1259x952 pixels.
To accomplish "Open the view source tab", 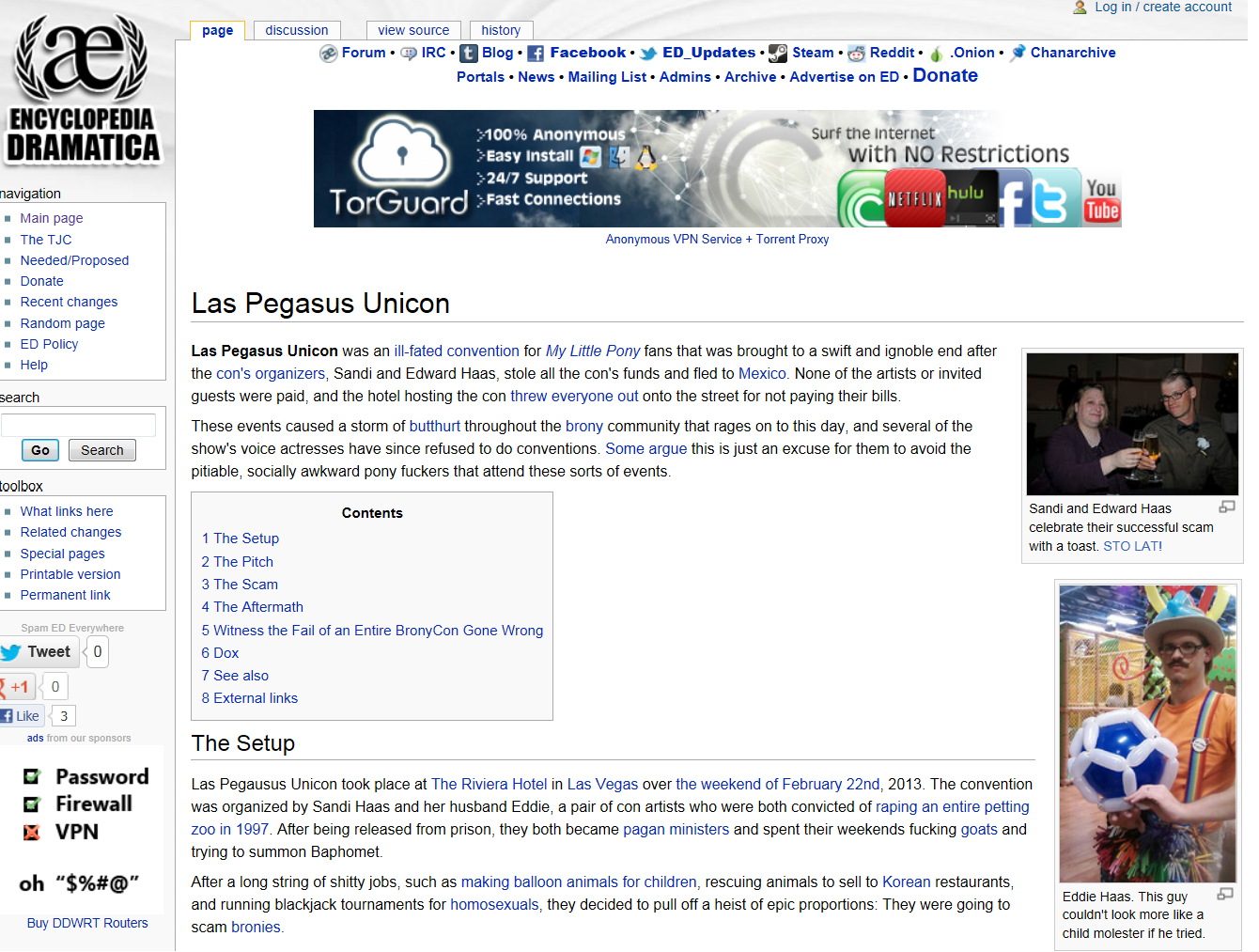I will (x=413, y=30).
